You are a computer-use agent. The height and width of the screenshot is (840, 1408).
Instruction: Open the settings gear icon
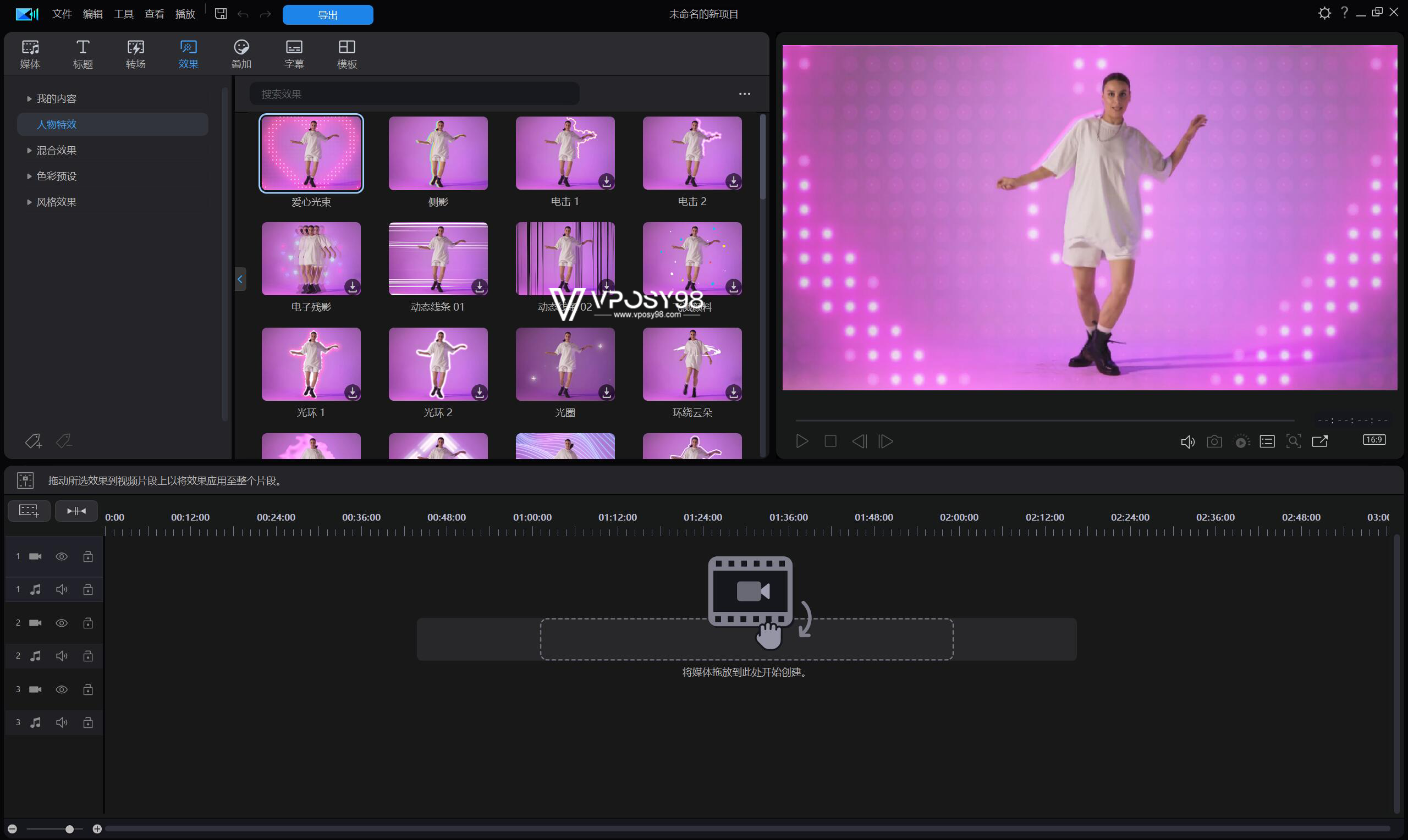pos(1324,13)
